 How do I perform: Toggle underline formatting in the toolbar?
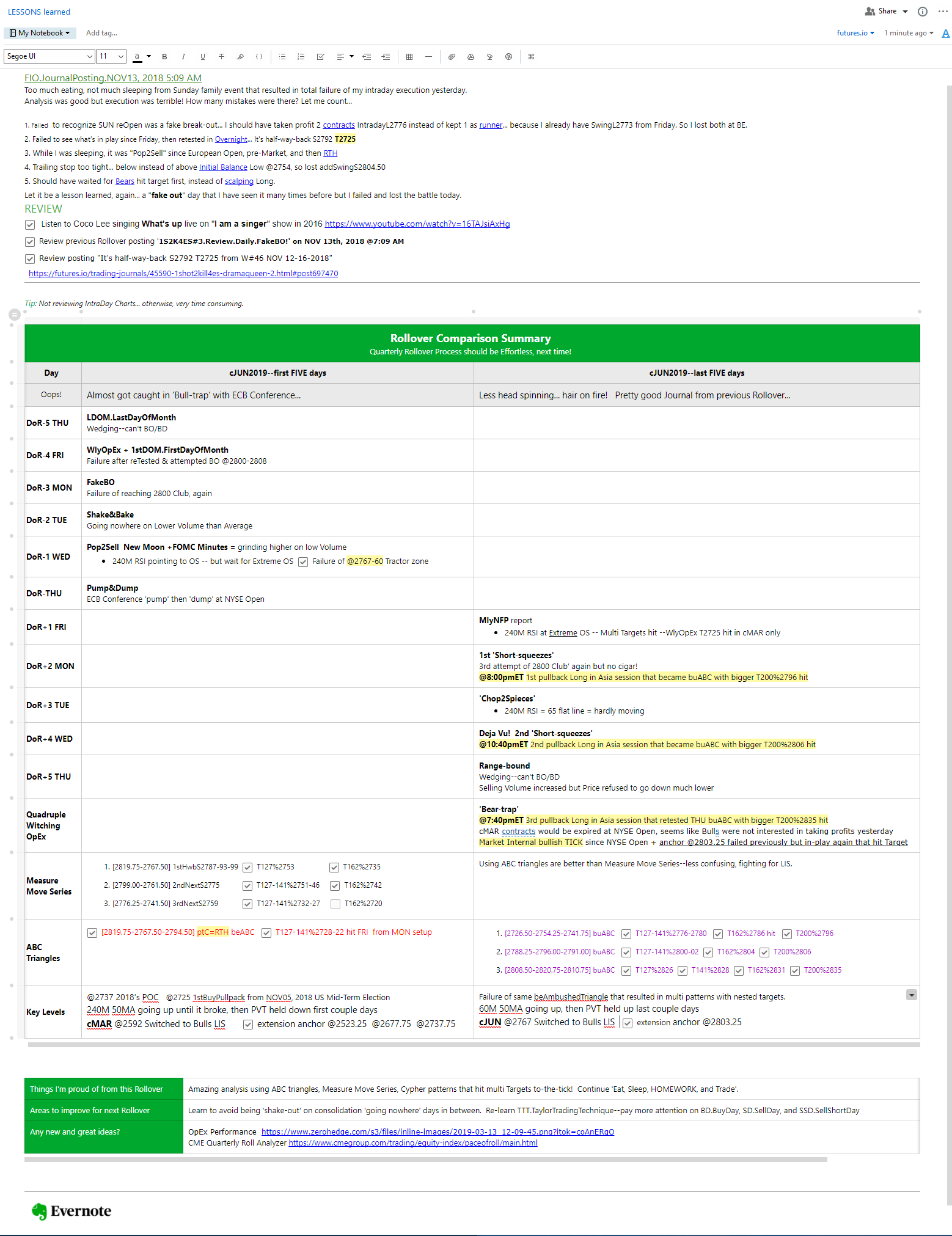(x=203, y=57)
